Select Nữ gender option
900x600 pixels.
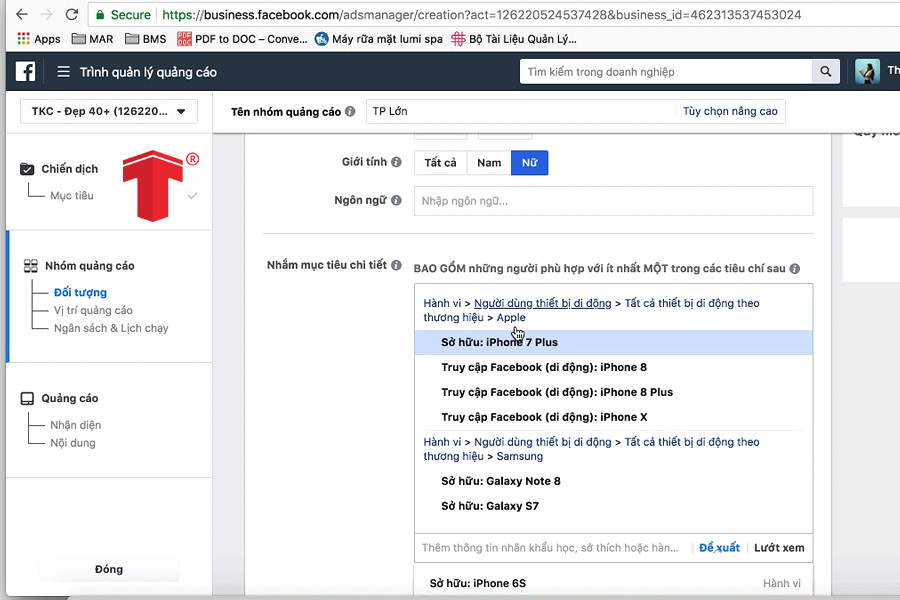(529, 162)
